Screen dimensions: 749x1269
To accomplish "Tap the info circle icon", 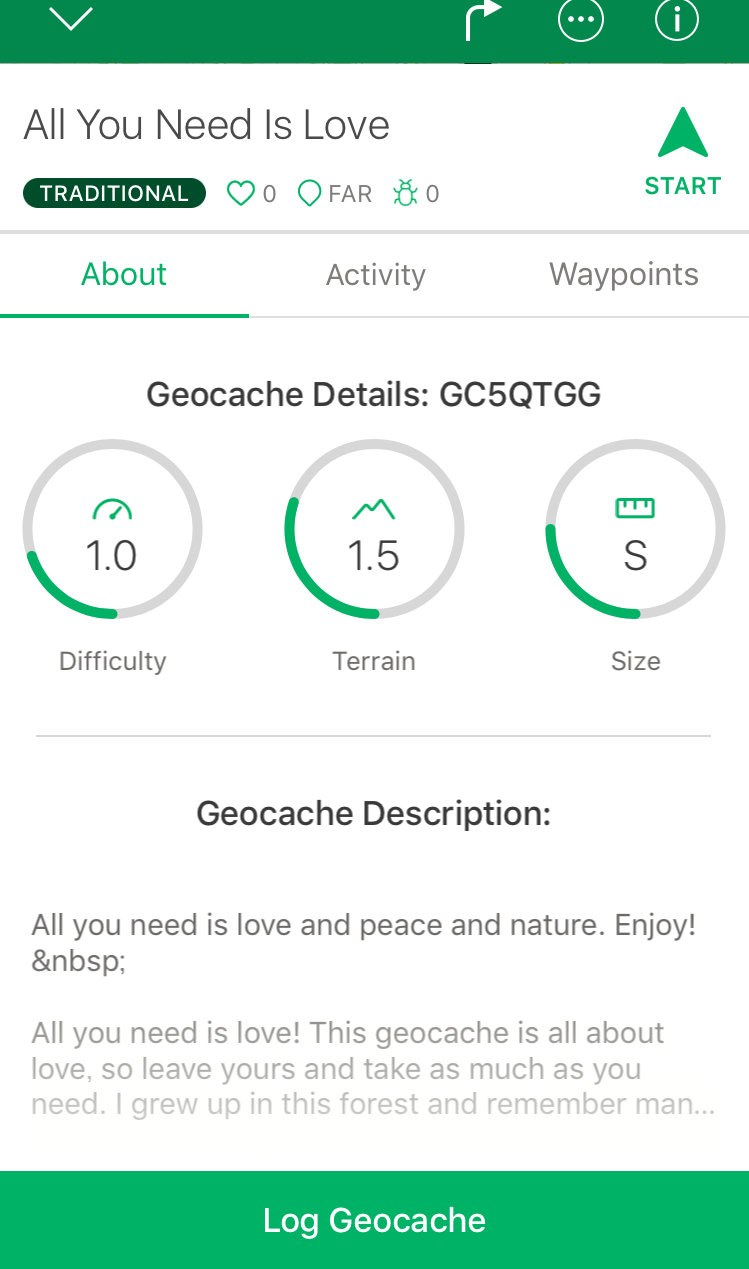I will (x=676, y=20).
